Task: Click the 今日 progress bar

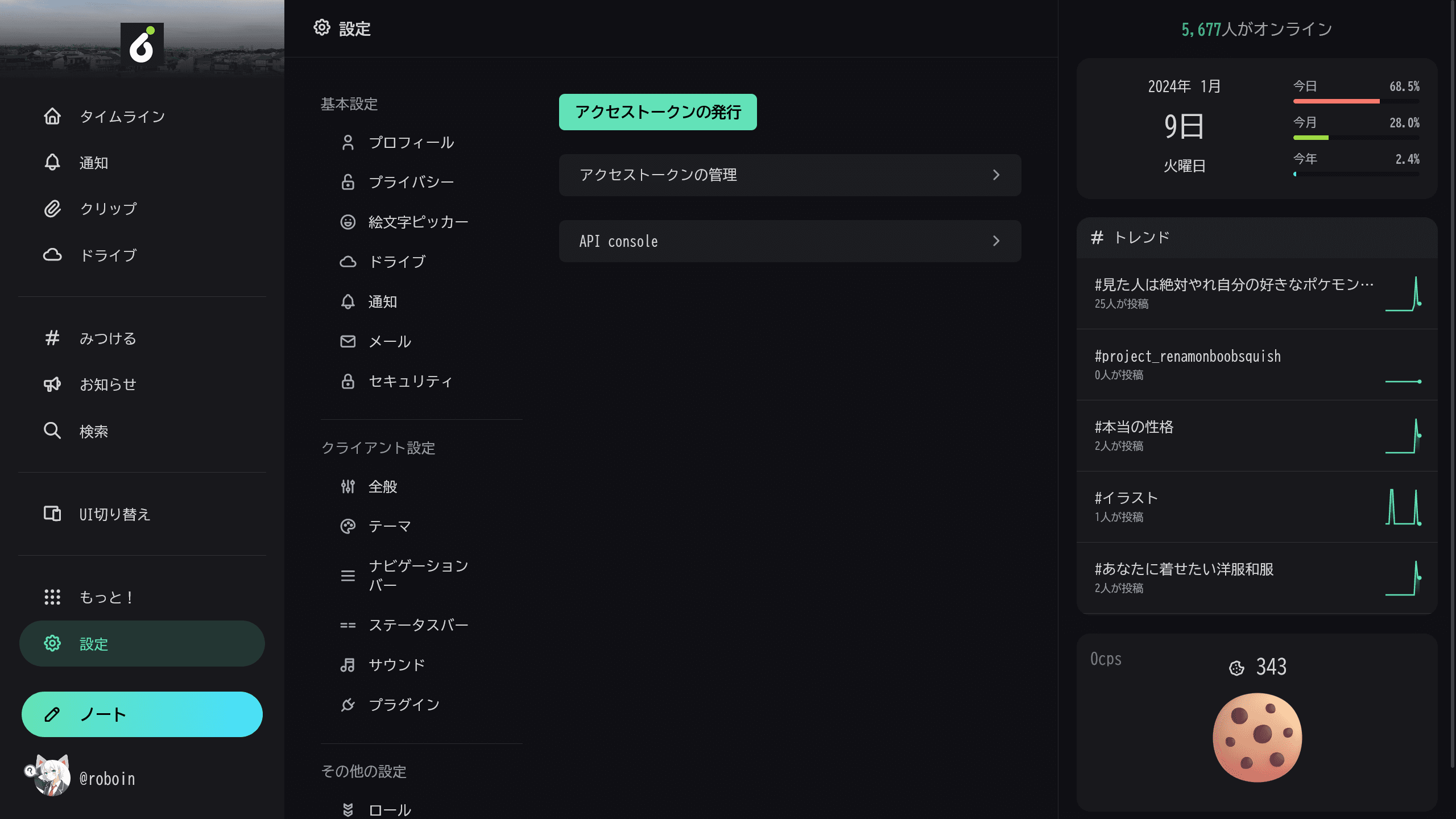Action: click(1356, 101)
